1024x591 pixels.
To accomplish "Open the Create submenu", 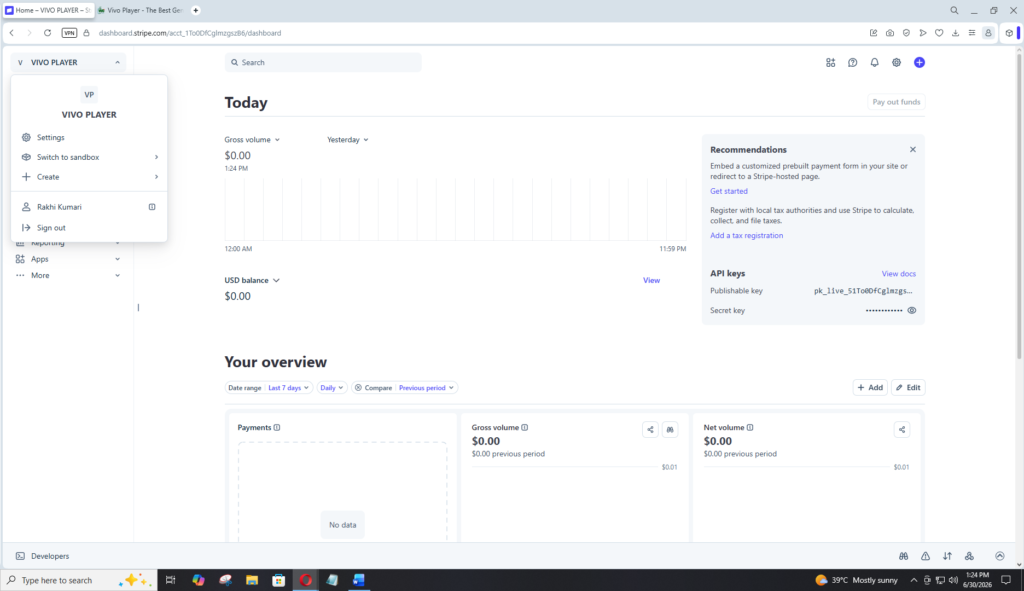I will point(89,177).
